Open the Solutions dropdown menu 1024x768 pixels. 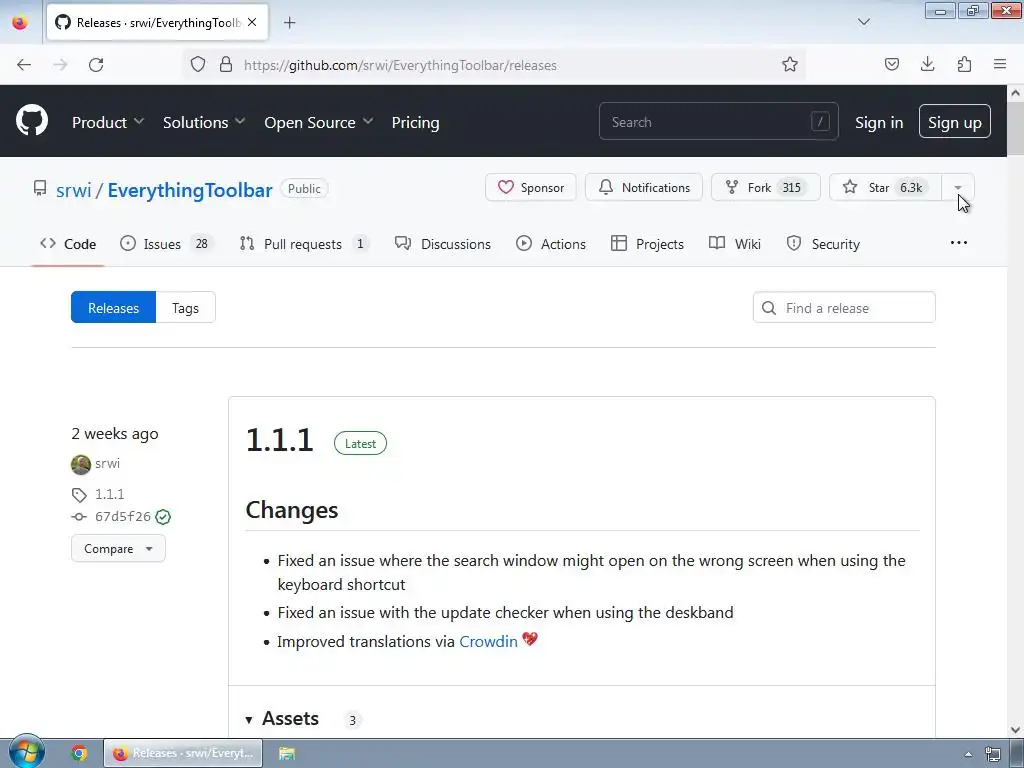[x=204, y=122]
